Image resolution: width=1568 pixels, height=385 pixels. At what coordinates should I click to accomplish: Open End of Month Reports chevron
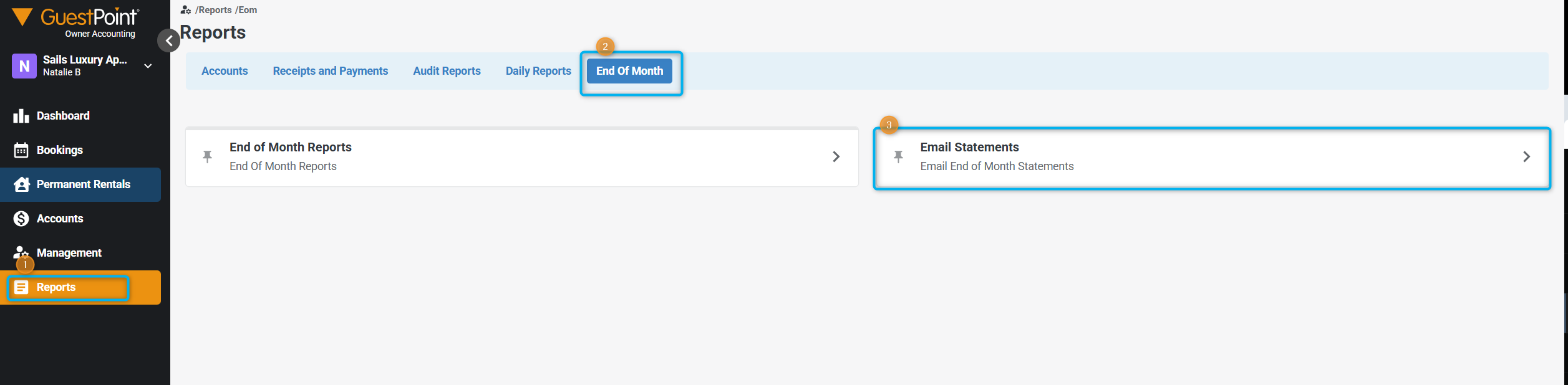coord(836,156)
